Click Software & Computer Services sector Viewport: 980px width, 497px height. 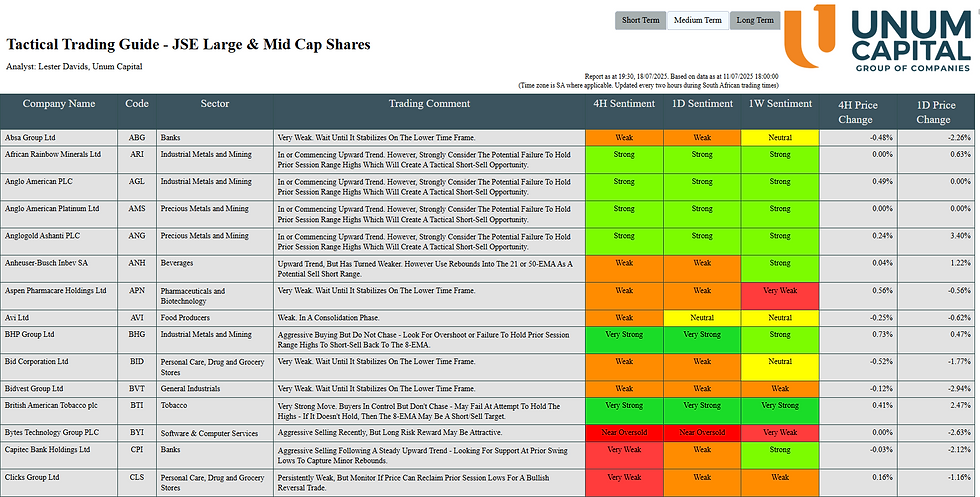click(209, 433)
